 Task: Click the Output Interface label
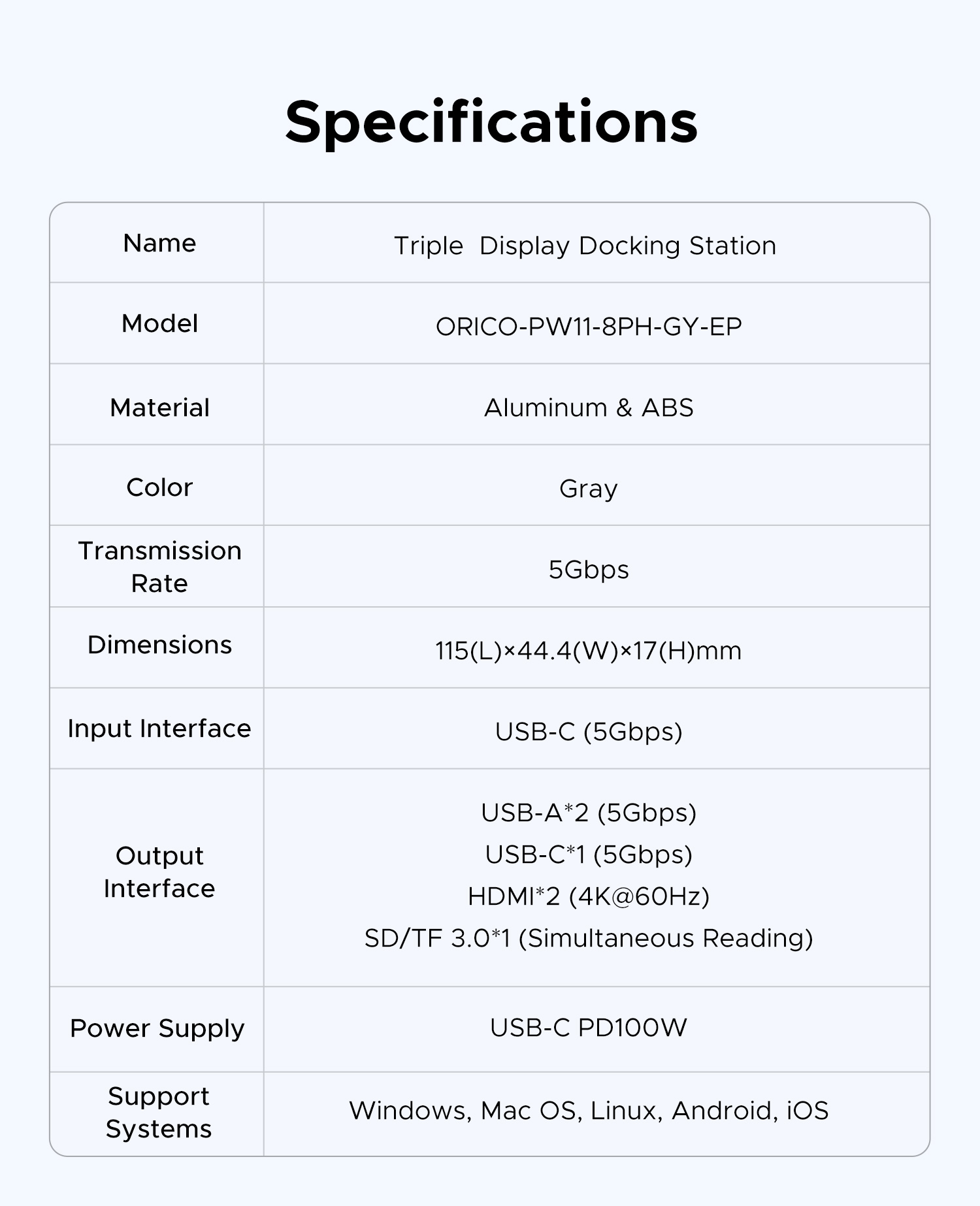click(159, 872)
